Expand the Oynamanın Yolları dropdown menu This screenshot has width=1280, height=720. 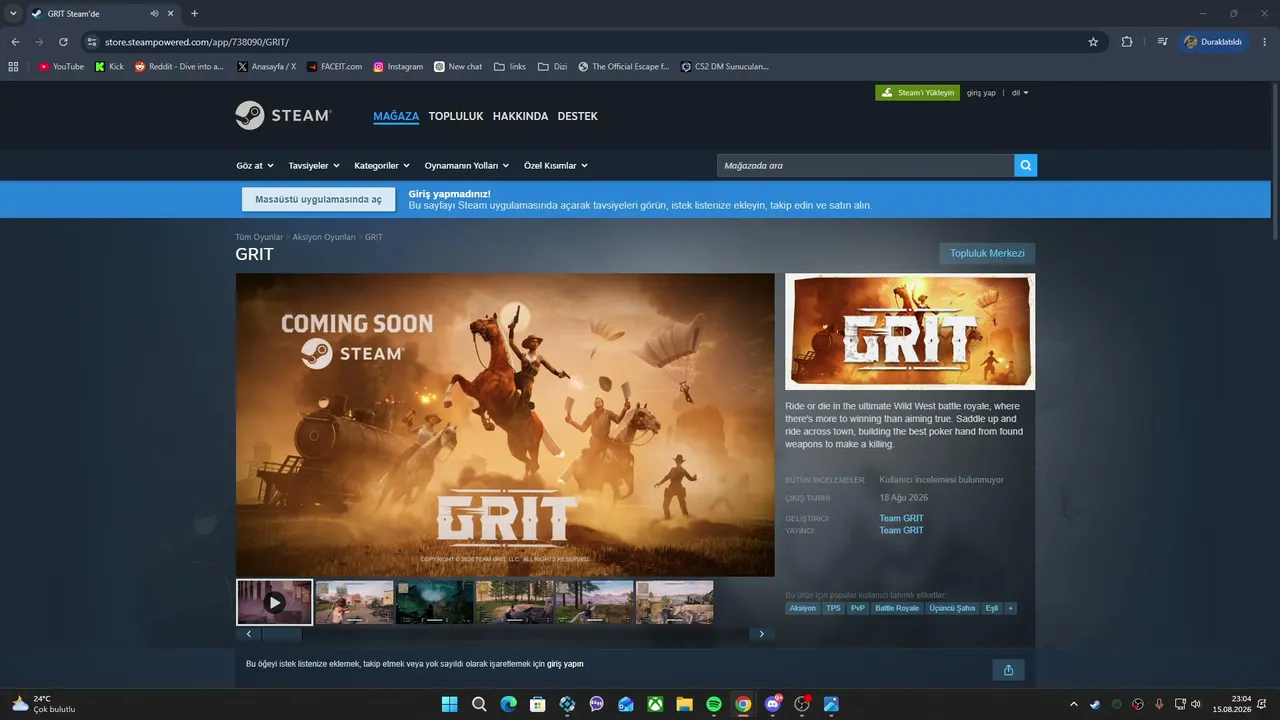[467, 166]
